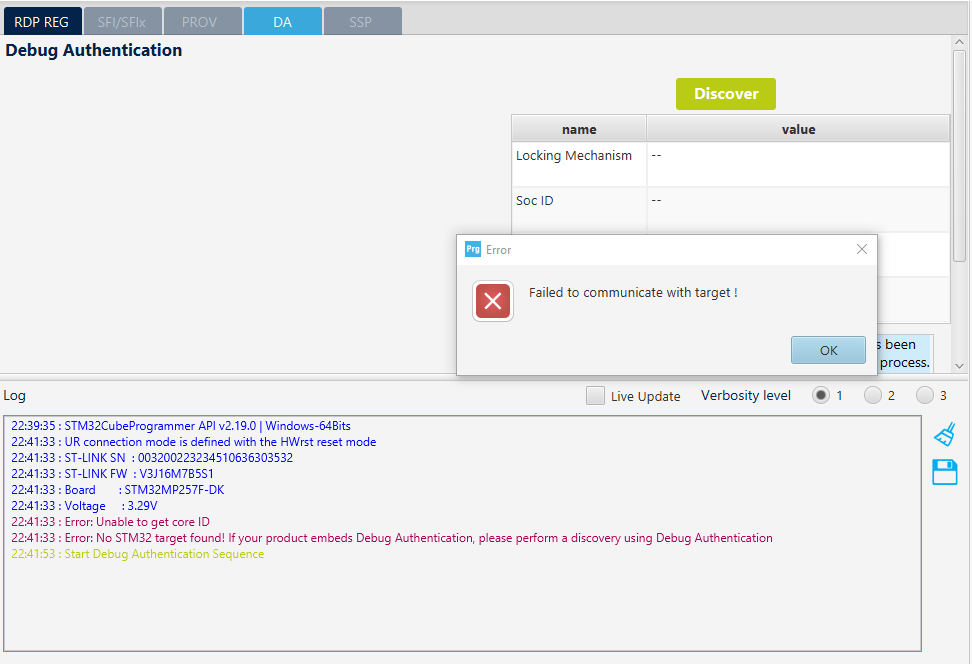Dismiss the error dialog with OK
The height and width of the screenshot is (664, 972).
828,349
